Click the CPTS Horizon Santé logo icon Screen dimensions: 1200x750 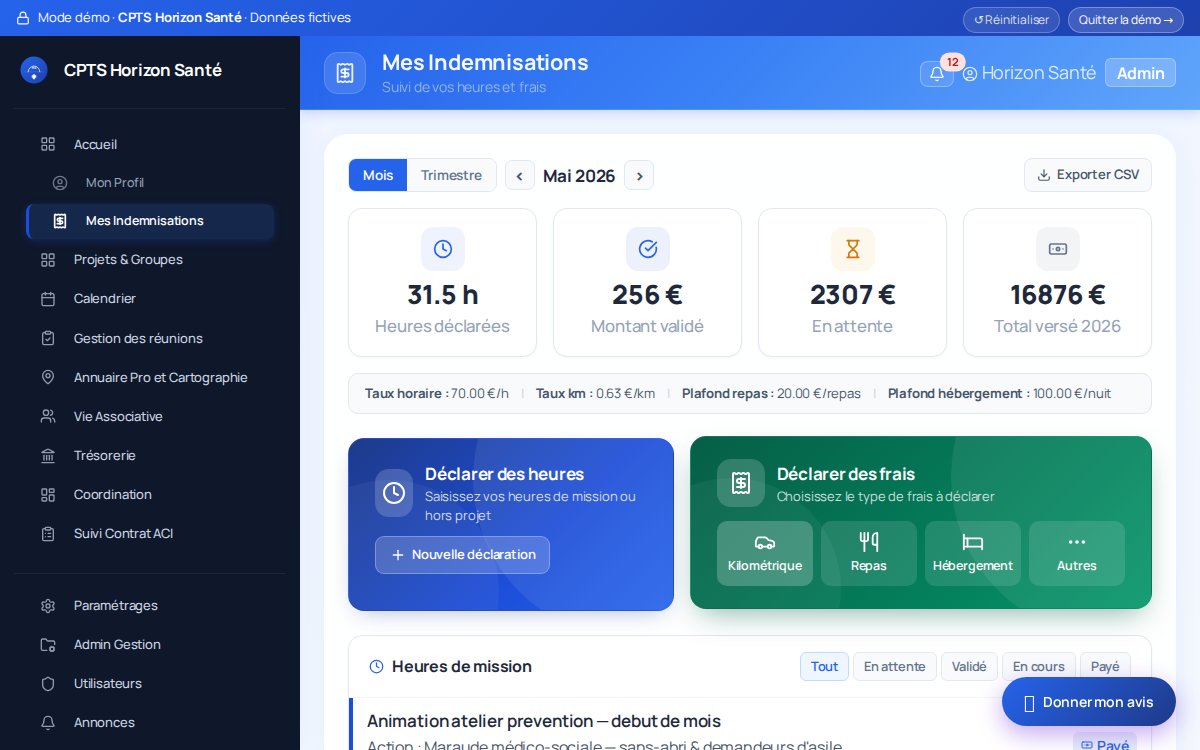coord(34,70)
